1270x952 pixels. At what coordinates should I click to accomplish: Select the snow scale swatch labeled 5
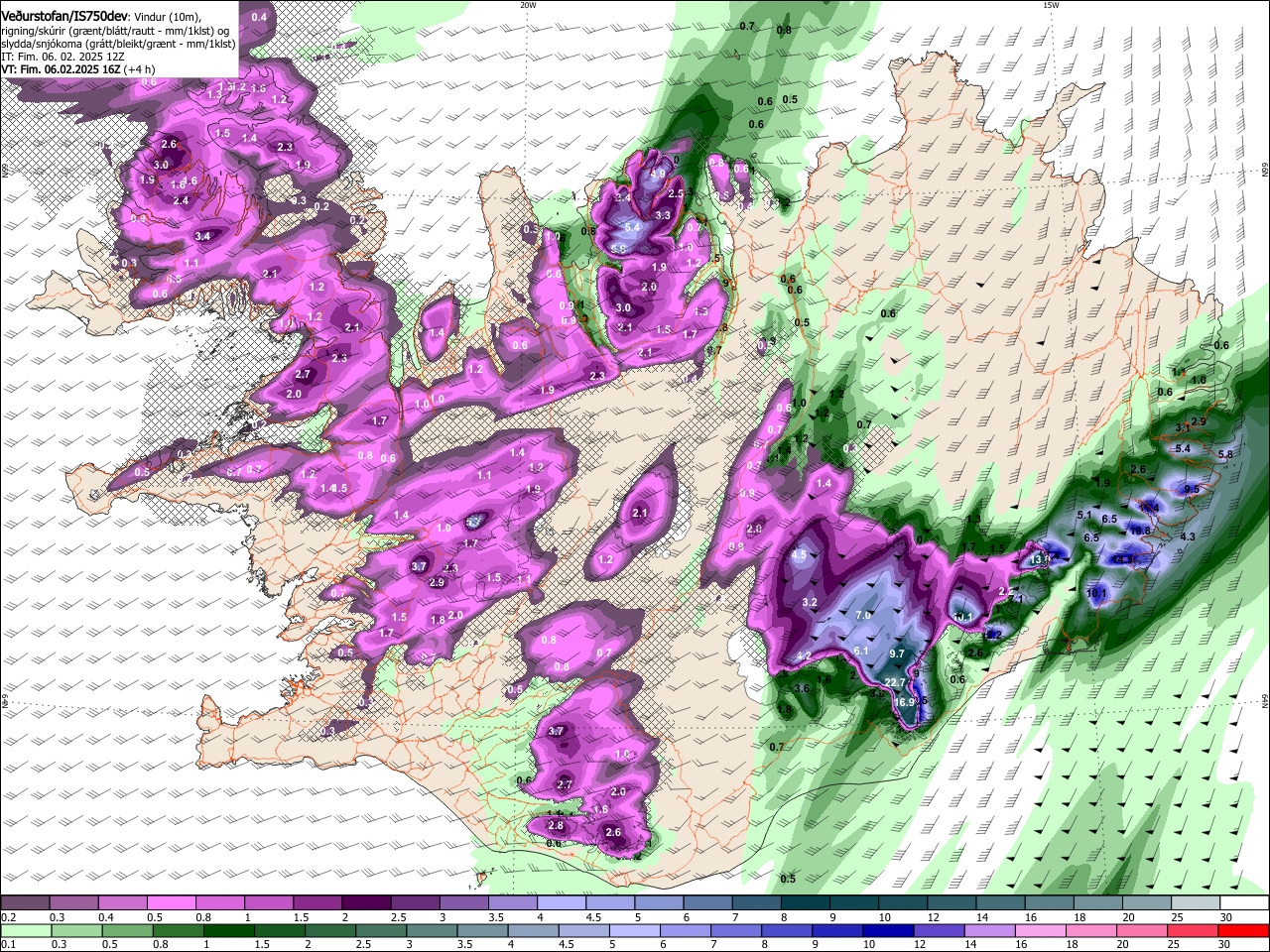tap(659, 903)
